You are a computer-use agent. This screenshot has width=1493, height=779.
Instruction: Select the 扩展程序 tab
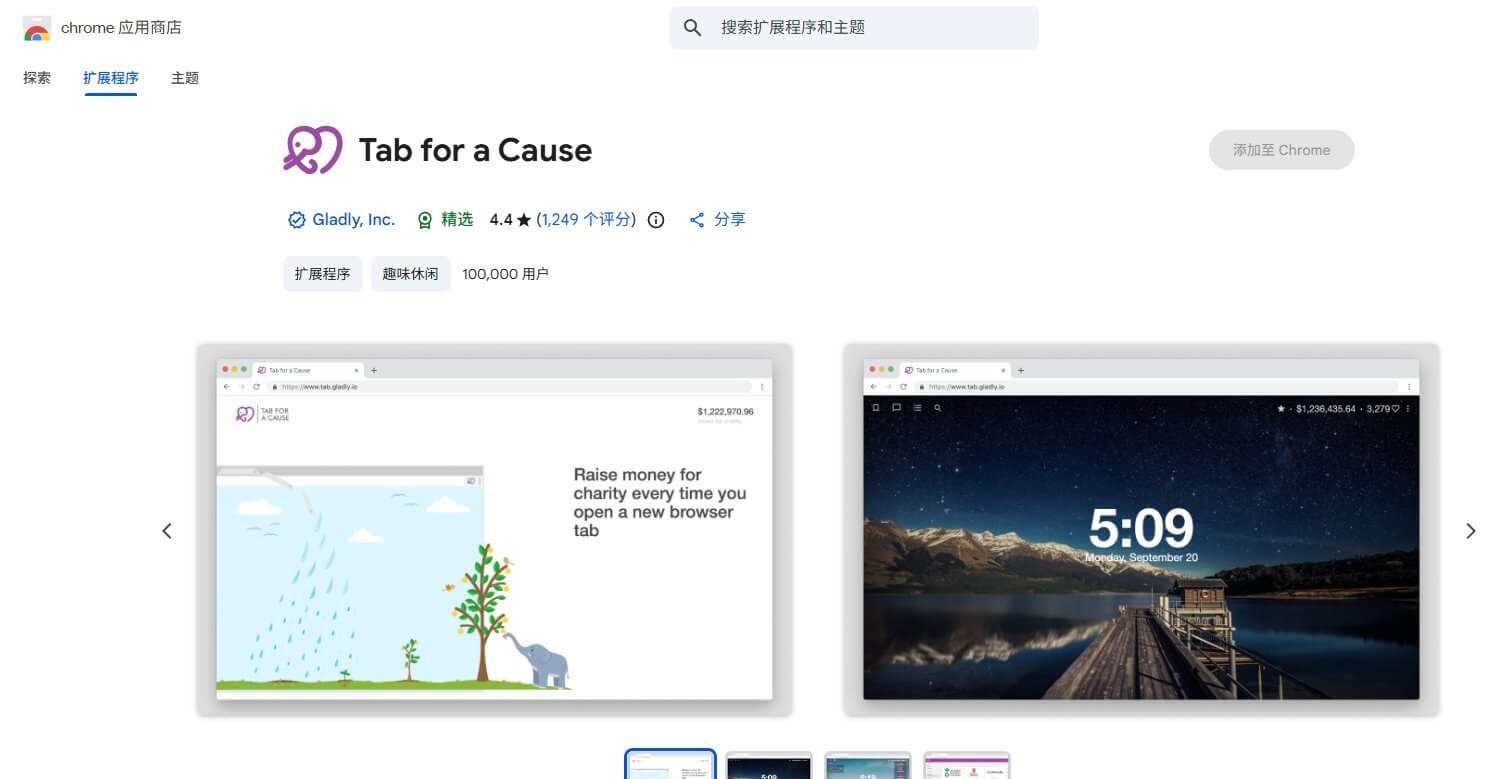point(111,78)
